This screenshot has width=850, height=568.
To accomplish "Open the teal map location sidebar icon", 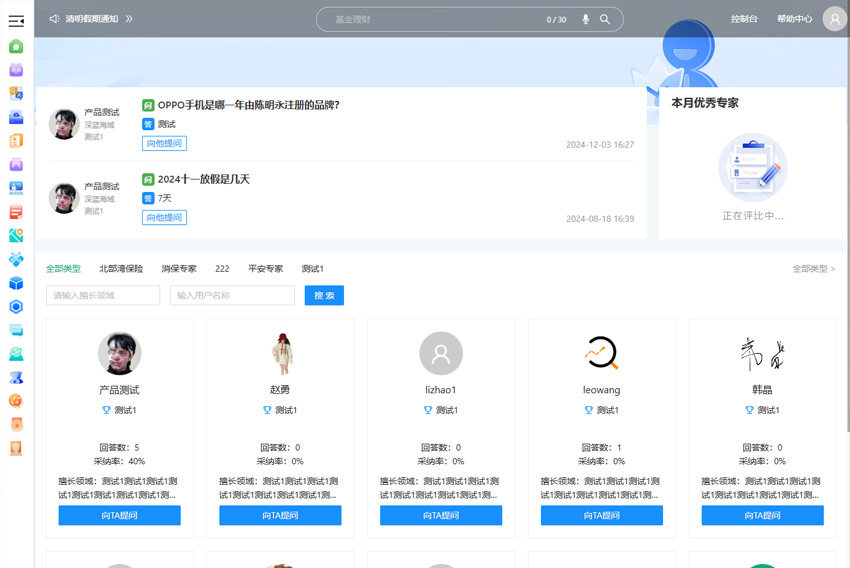I will 16,235.
